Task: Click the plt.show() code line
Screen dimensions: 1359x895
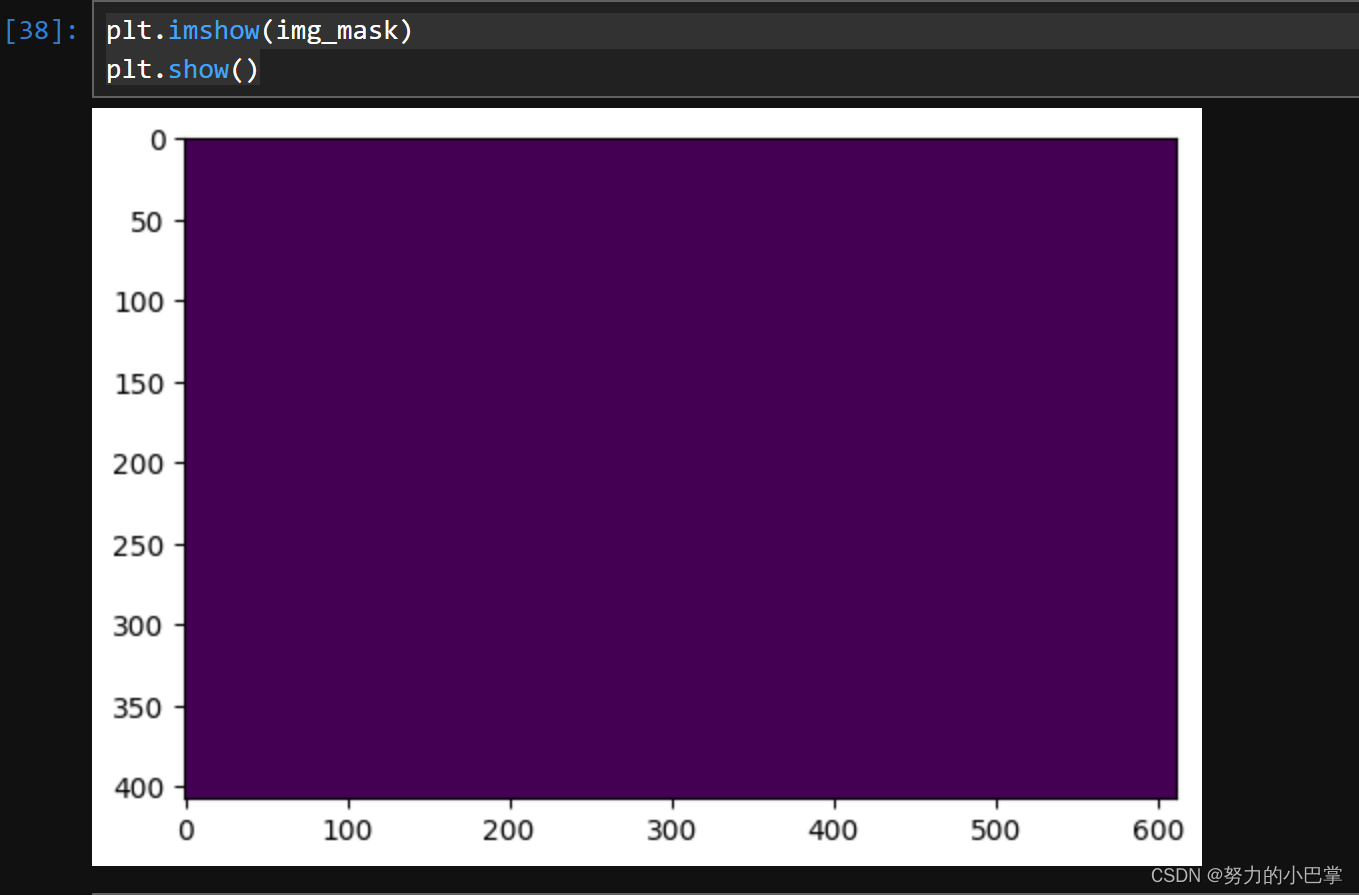Action: tap(182, 70)
